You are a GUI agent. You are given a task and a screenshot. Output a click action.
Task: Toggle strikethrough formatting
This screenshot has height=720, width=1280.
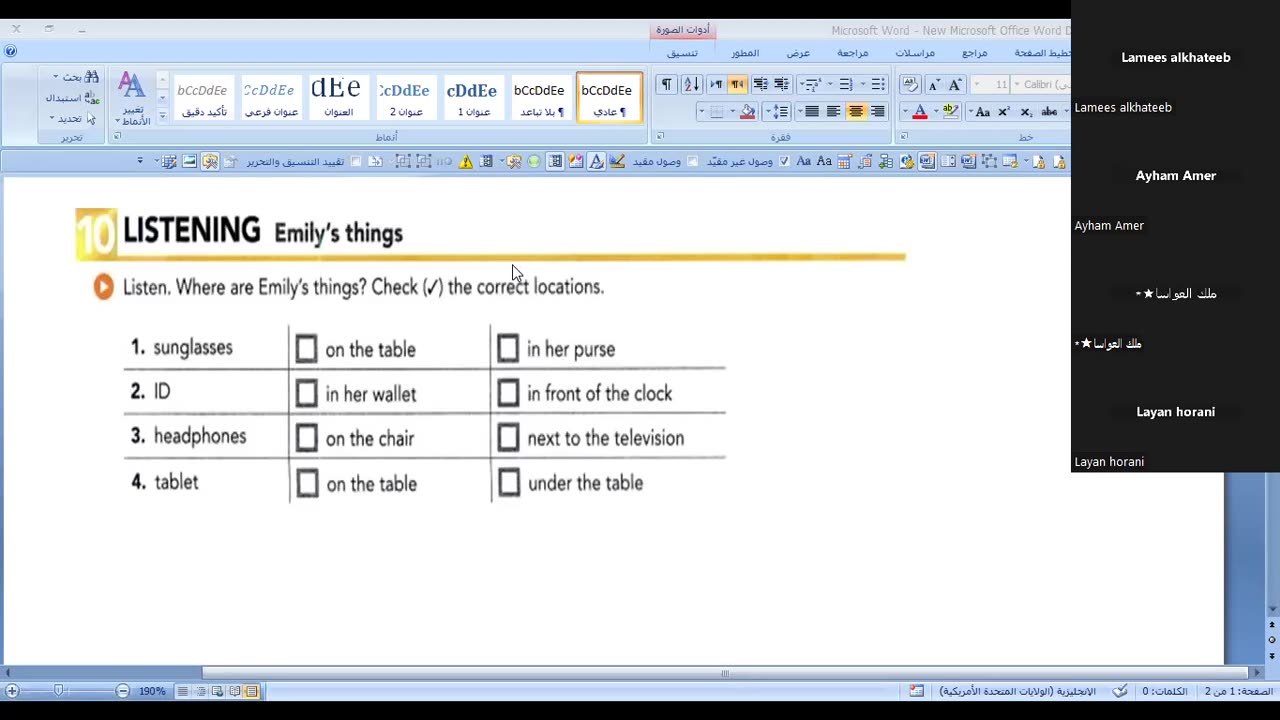click(x=1049, y=111)
